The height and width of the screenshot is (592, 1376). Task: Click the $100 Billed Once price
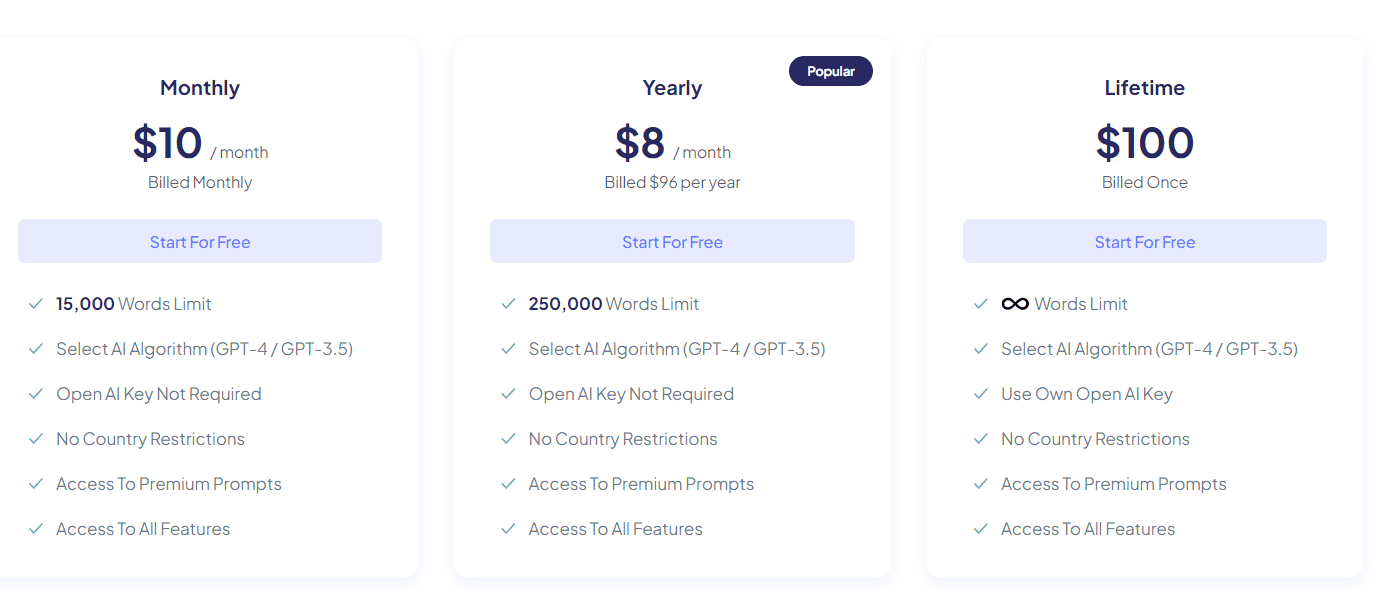(x=1144, y=142)
